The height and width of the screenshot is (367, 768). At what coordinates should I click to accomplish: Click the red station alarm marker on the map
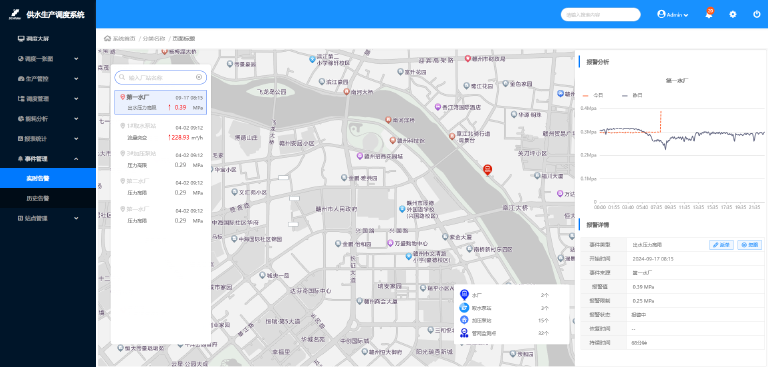click(x=487, y=170)
